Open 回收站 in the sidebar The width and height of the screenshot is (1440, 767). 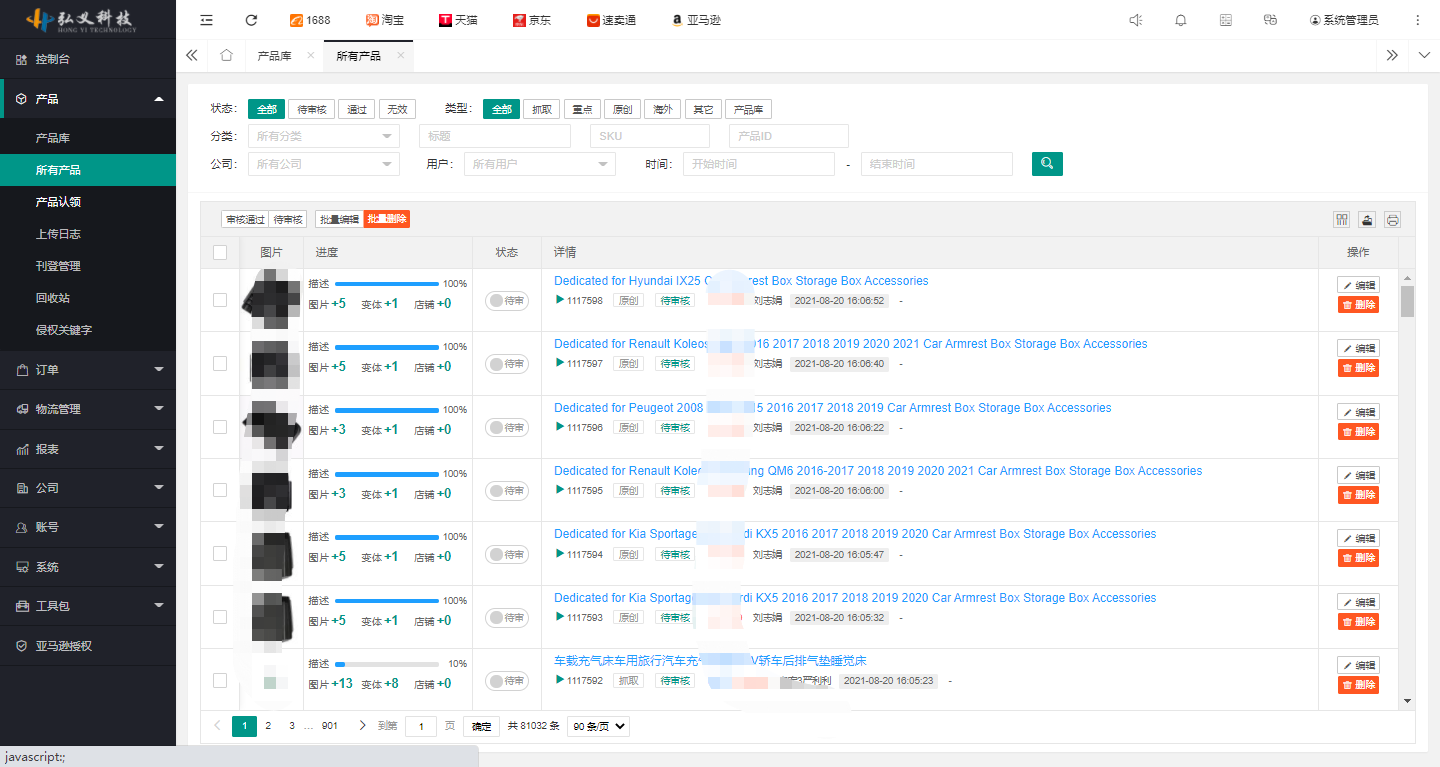click(x=53, y=298)
